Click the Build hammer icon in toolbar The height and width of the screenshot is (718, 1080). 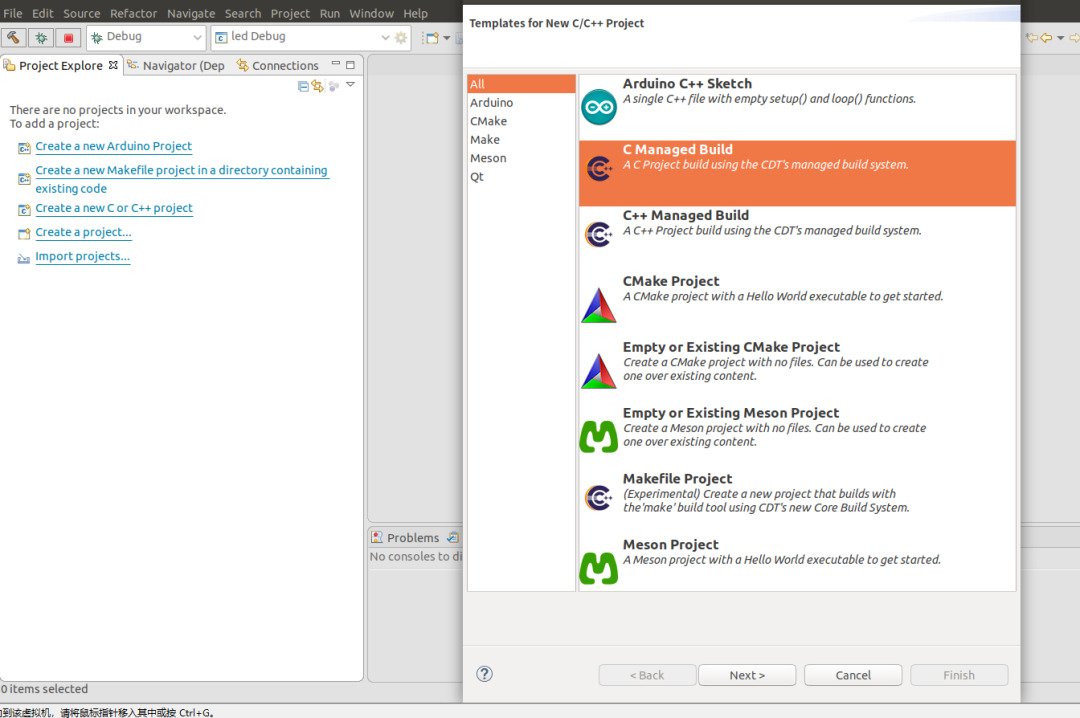point(13,37)
